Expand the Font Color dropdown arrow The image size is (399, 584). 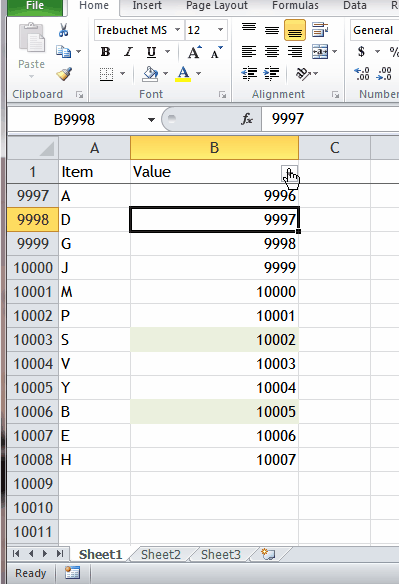click(199, 74)
